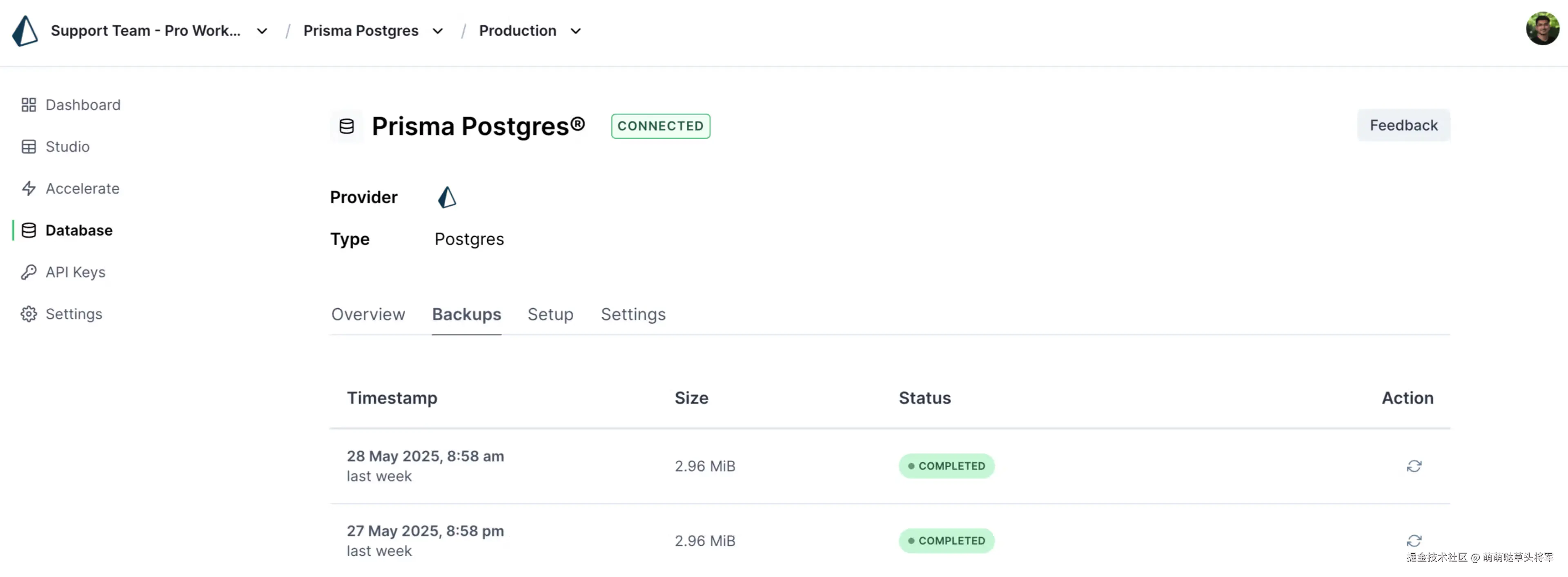1568x577 pixels.
Task: Expand the Production environment dropdown
Action: (x=575, y=31)
